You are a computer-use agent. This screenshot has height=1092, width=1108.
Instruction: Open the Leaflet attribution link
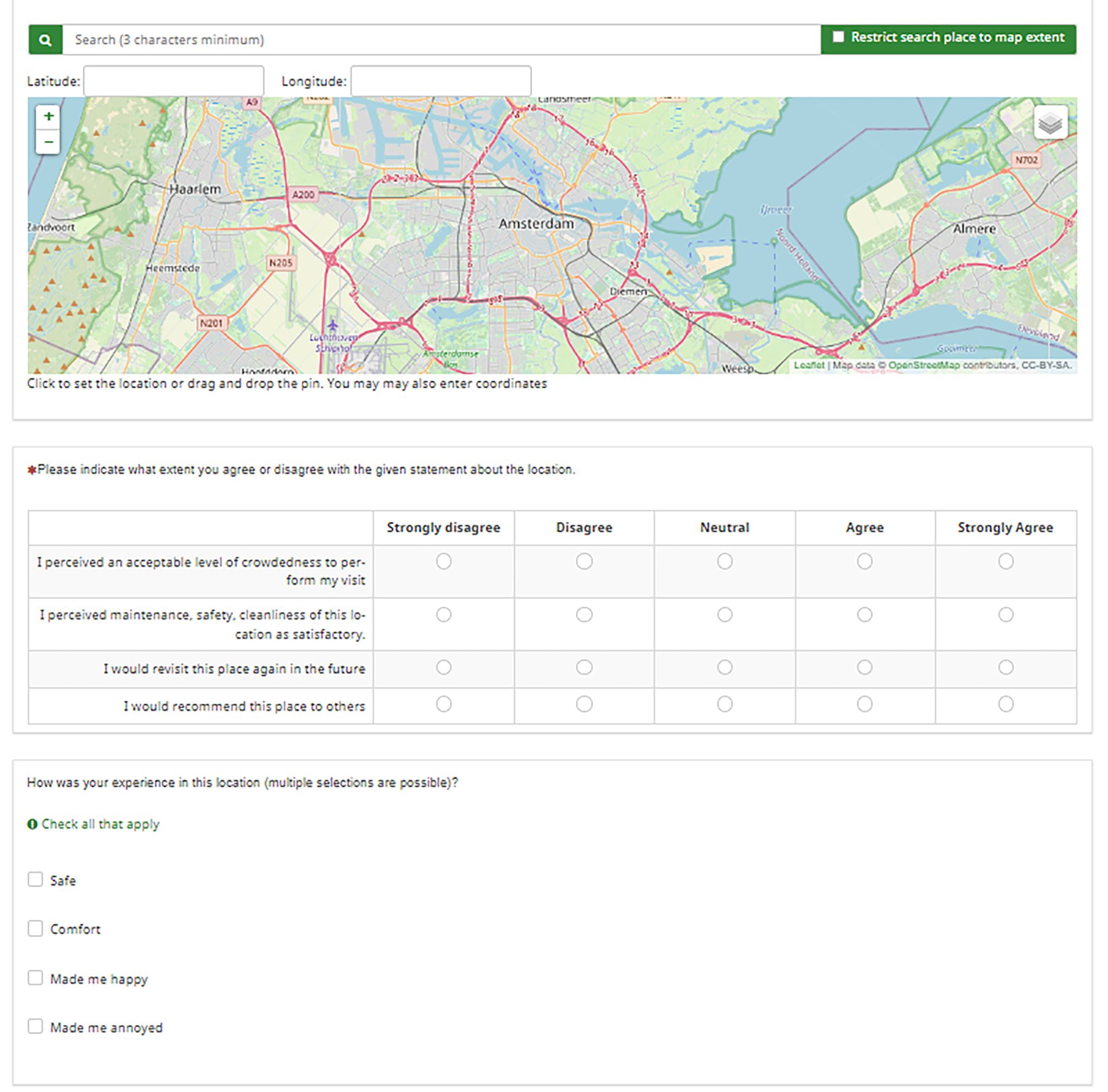(809, 365)
